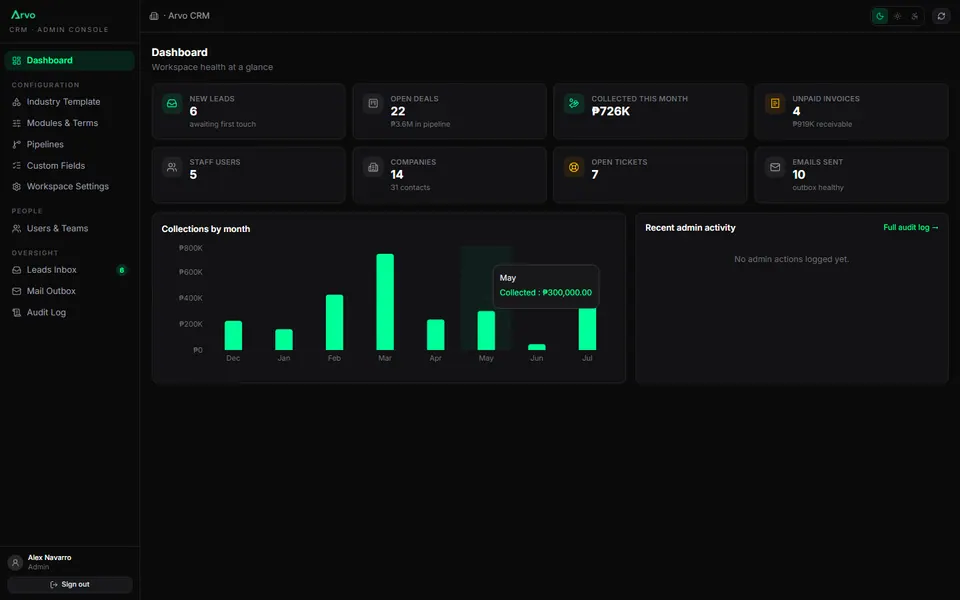Click the refresh icon in top bar
Screen dimensions: 960x600
(x=941, y=16)
